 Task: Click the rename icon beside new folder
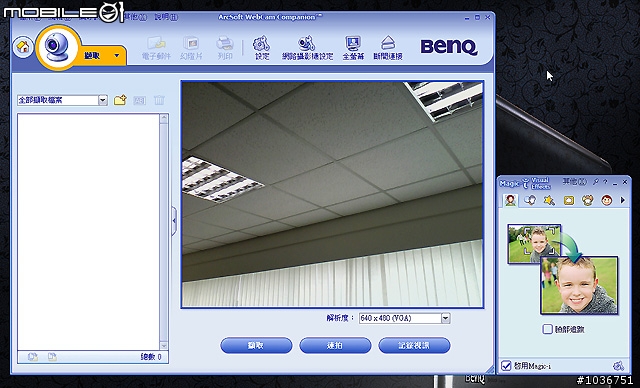(140, 100)
